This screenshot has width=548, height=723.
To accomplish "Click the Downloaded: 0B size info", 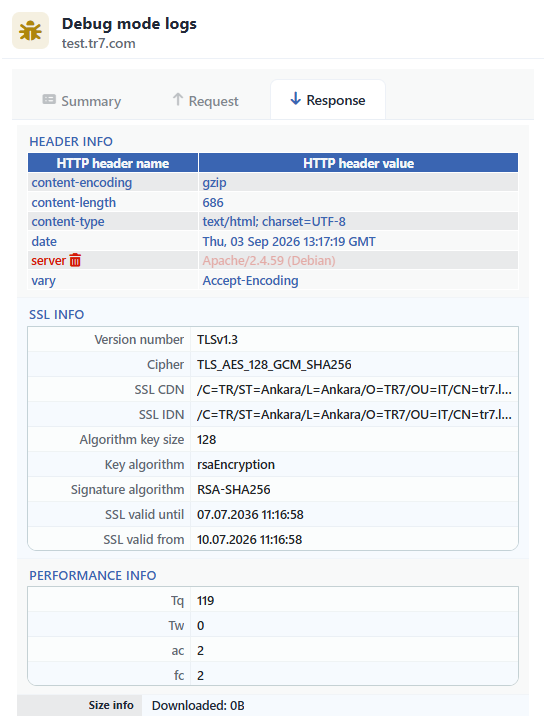I will click(x=198, y=705).
